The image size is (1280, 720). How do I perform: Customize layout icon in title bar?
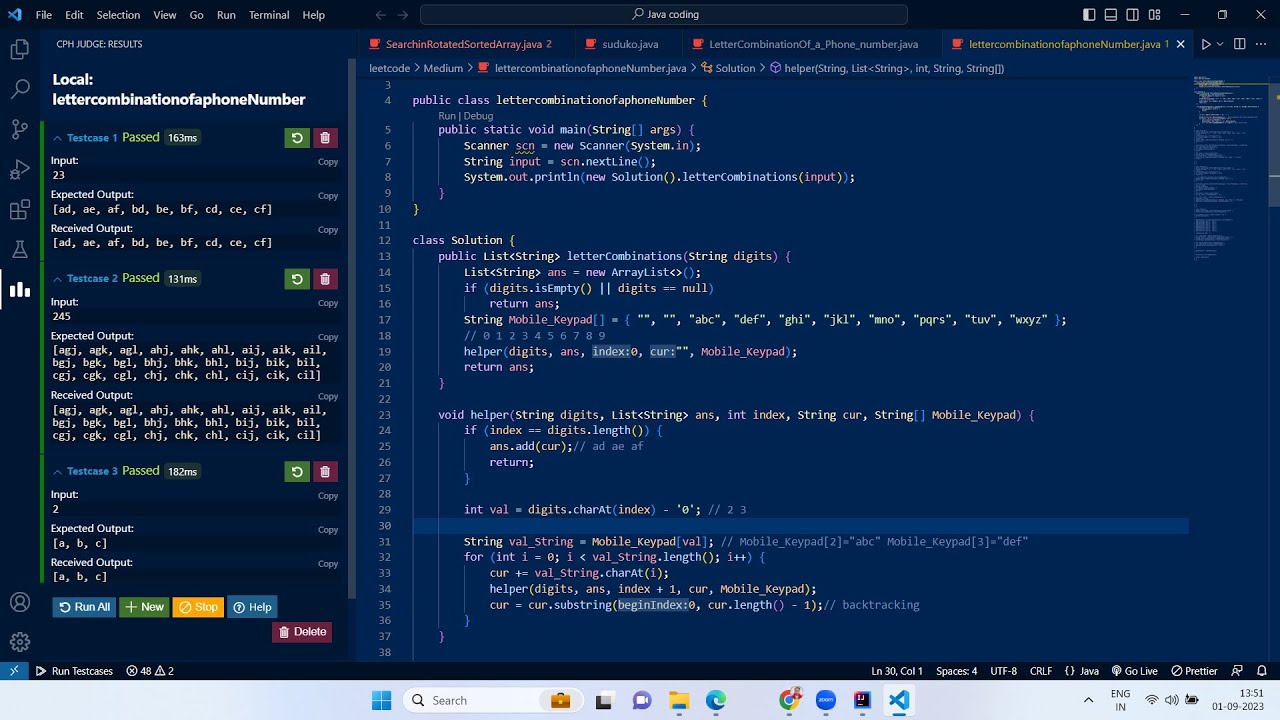[1155, 15]
